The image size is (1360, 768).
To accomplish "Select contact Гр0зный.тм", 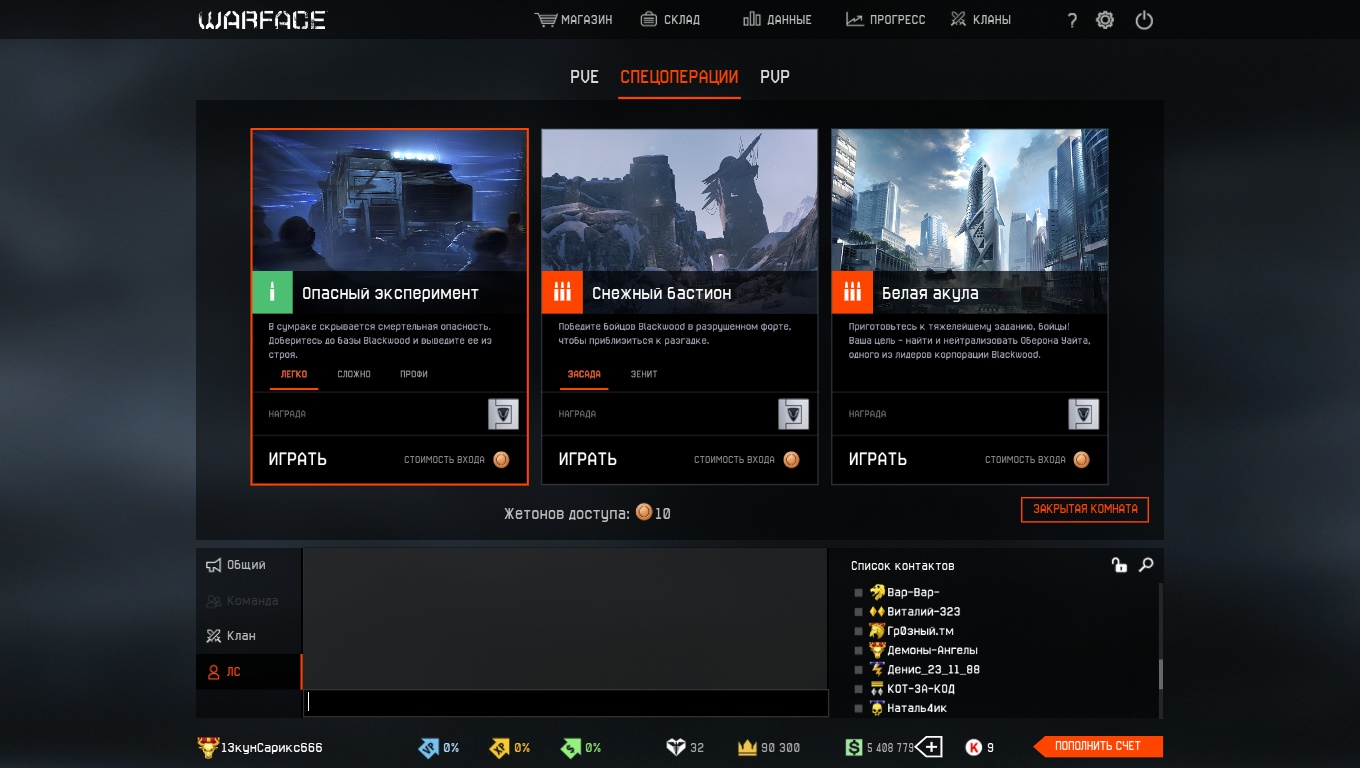I will pyautogui.click(x=920, y=631).
